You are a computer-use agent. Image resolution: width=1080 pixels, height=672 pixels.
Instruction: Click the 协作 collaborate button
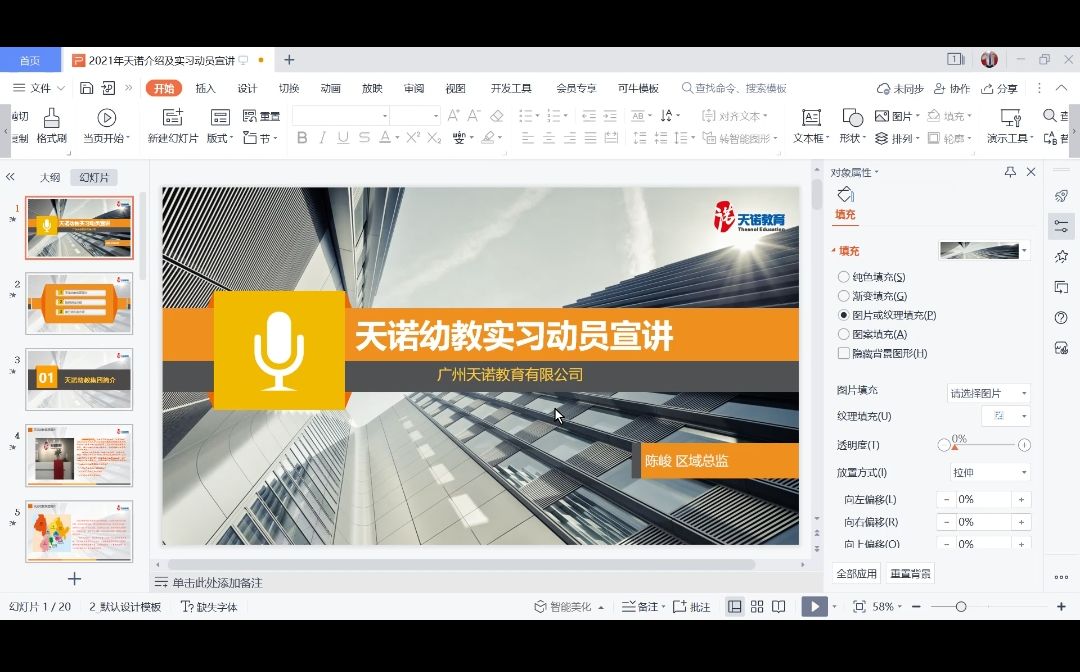click(x=952, y=88)
